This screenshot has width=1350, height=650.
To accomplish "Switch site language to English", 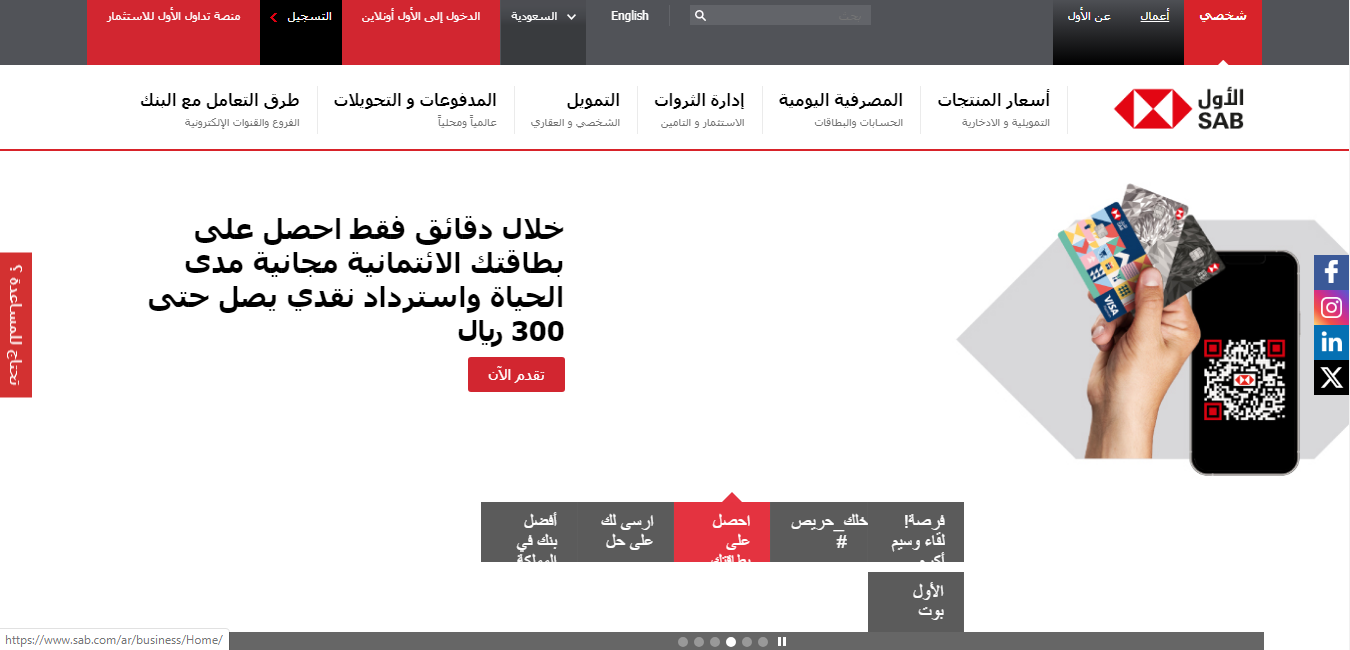I will click(x=630, y=17).
